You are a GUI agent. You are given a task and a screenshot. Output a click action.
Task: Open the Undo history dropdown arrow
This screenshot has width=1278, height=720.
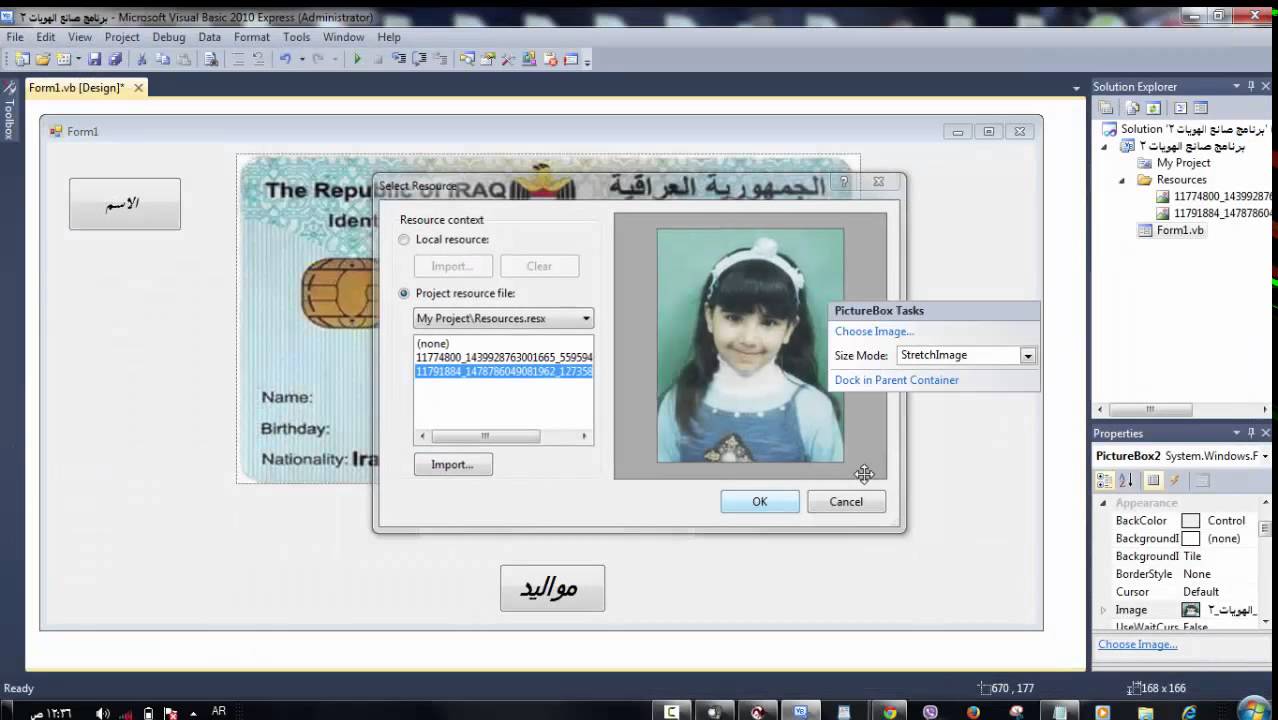[301, 59]
